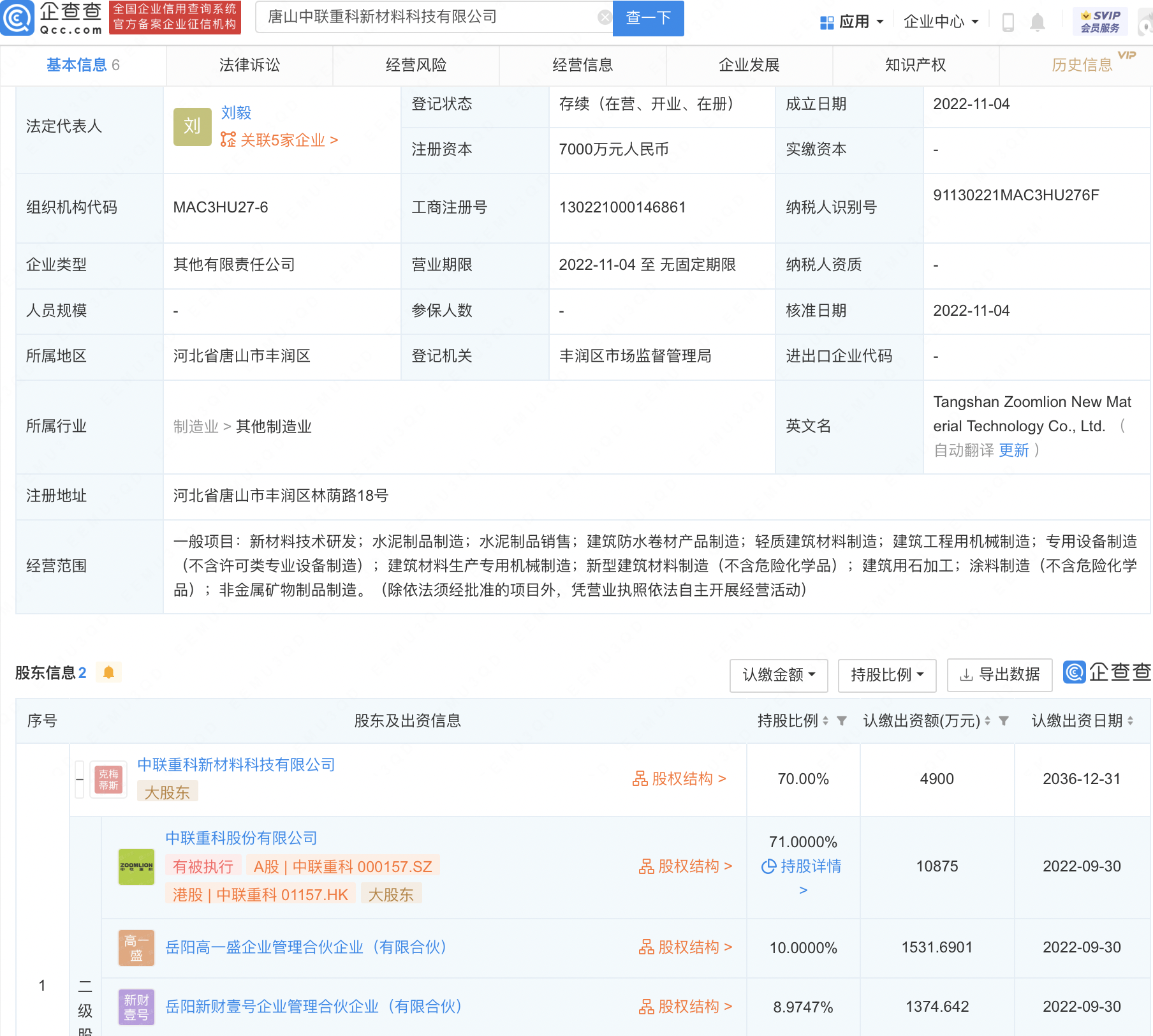This screenshot has width=1153, height=1036.
Task: Open 制造业 industry link
Action: 196,427
